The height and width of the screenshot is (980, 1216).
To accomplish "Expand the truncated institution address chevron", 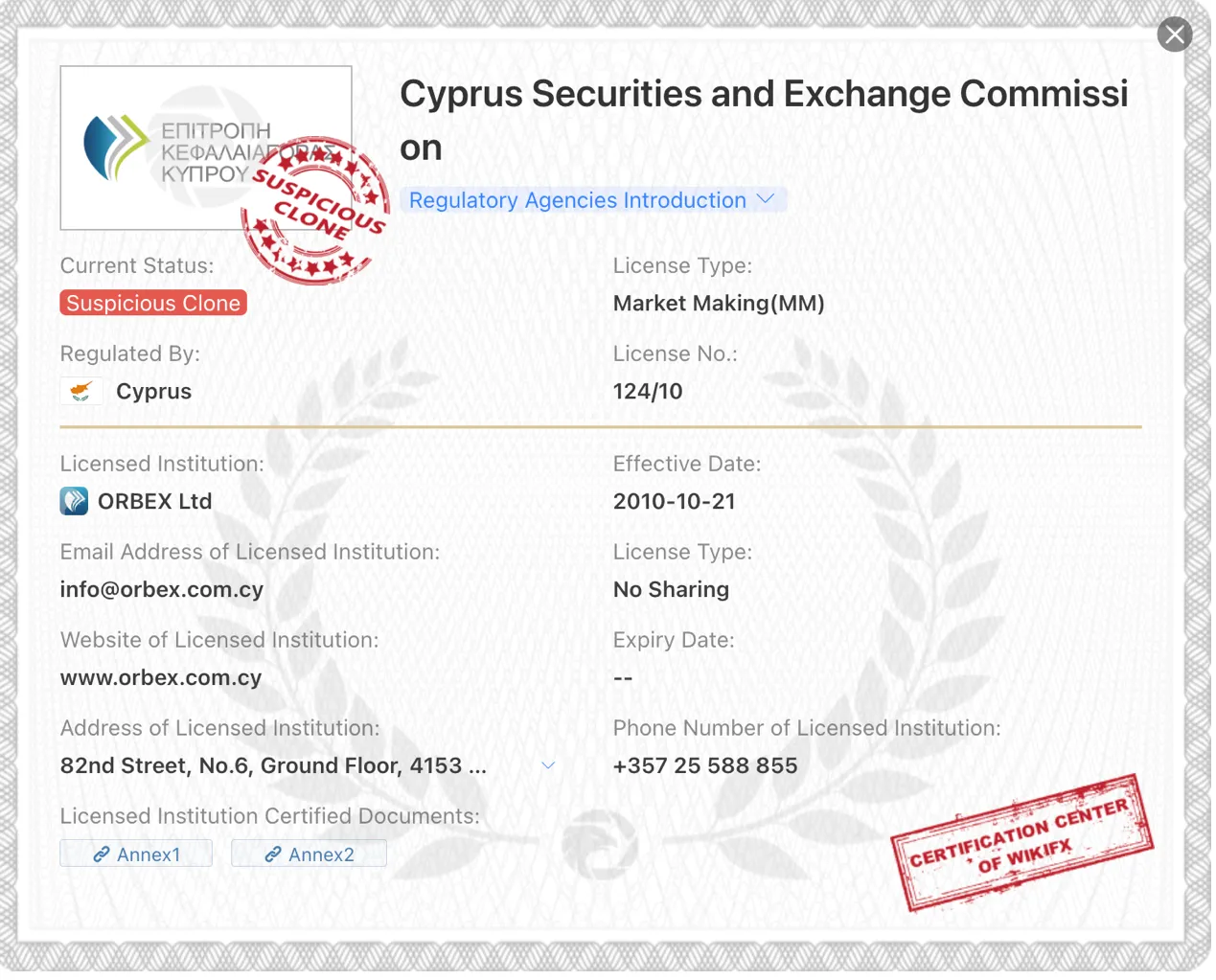I will coord(548,765).
